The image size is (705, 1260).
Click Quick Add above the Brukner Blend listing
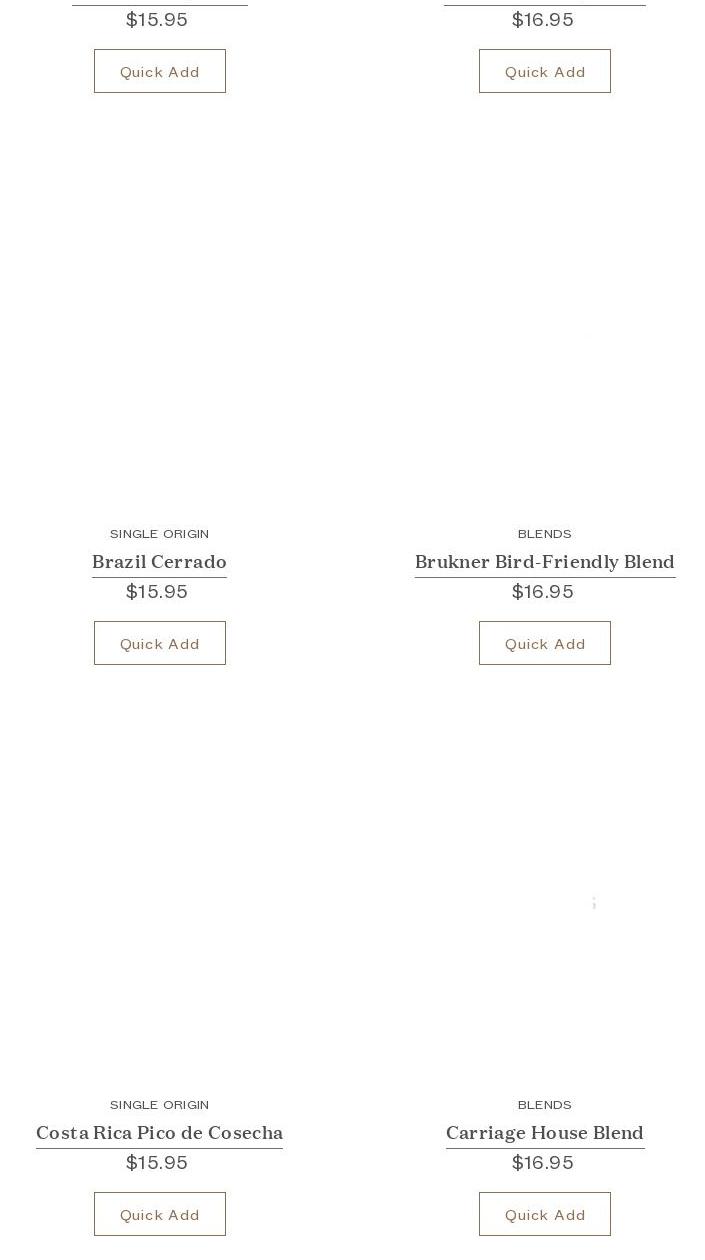click(545, 71)
